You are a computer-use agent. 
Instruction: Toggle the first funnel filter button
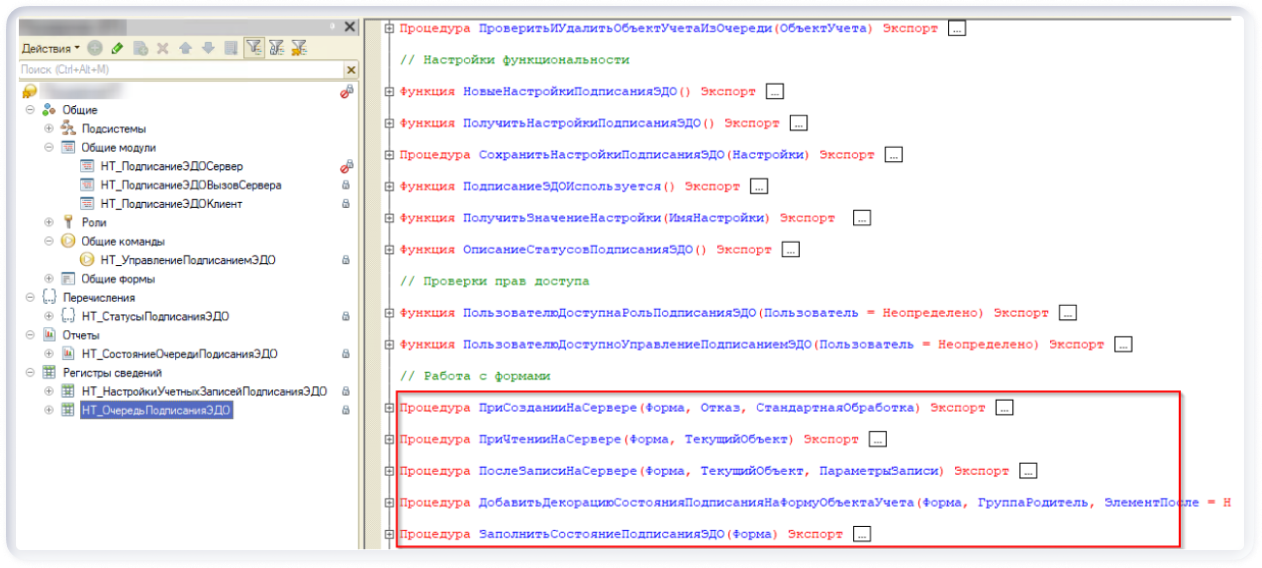pyautogui.click(x=254, y=48)
